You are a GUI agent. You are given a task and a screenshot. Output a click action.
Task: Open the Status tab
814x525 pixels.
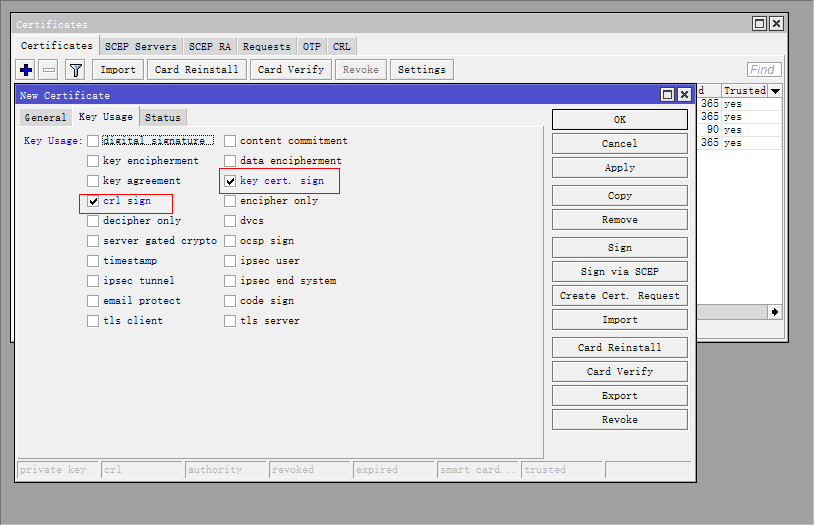point(162,117)
